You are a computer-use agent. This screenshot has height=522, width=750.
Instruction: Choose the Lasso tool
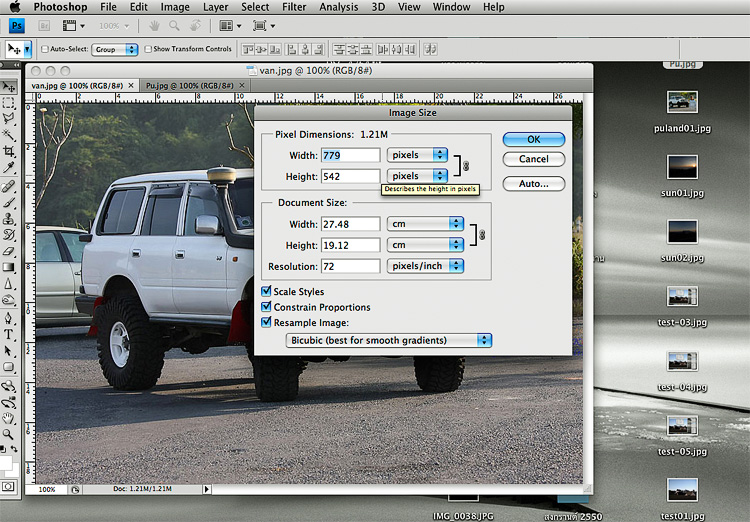pos(9,118)
